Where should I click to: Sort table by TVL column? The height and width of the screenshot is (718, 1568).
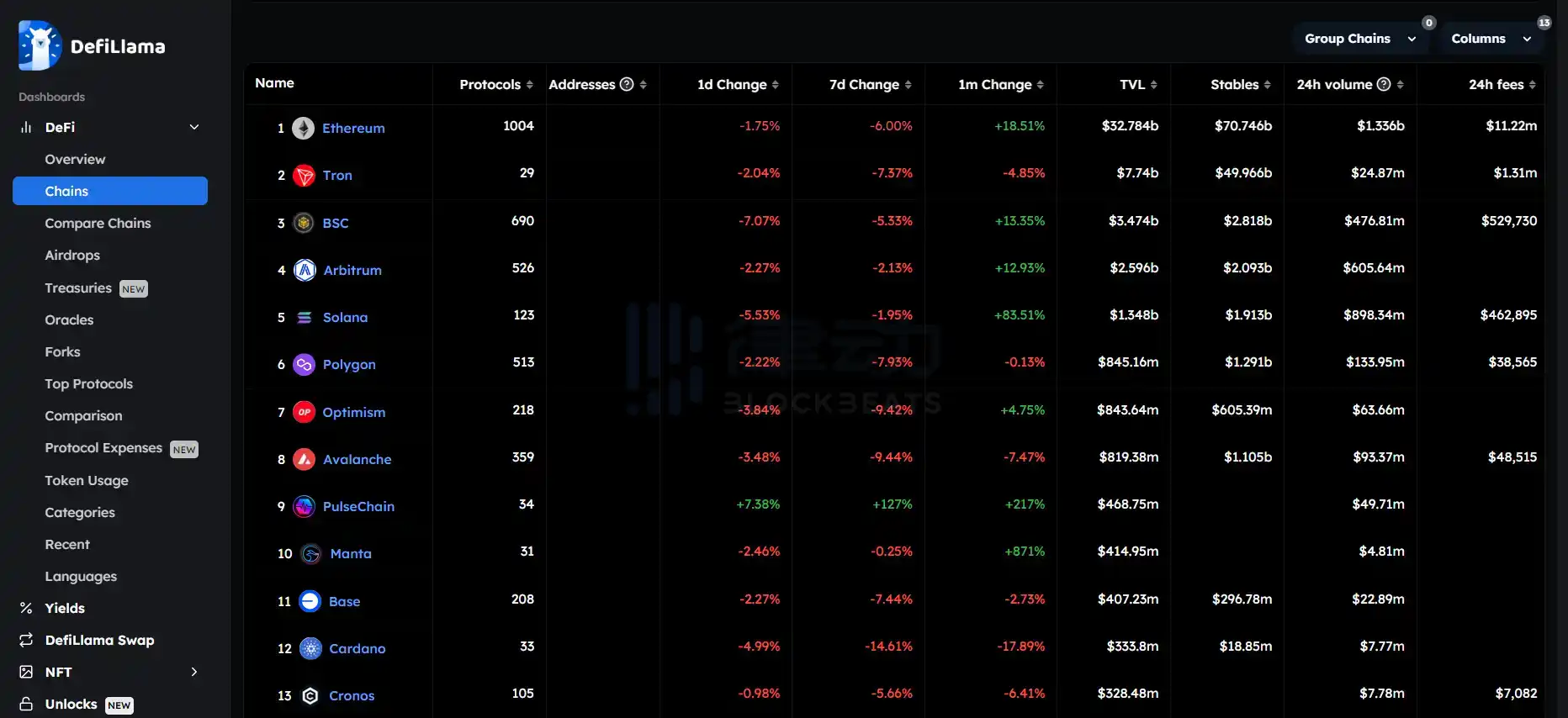pyautogui.click(x=1138, y=84)
